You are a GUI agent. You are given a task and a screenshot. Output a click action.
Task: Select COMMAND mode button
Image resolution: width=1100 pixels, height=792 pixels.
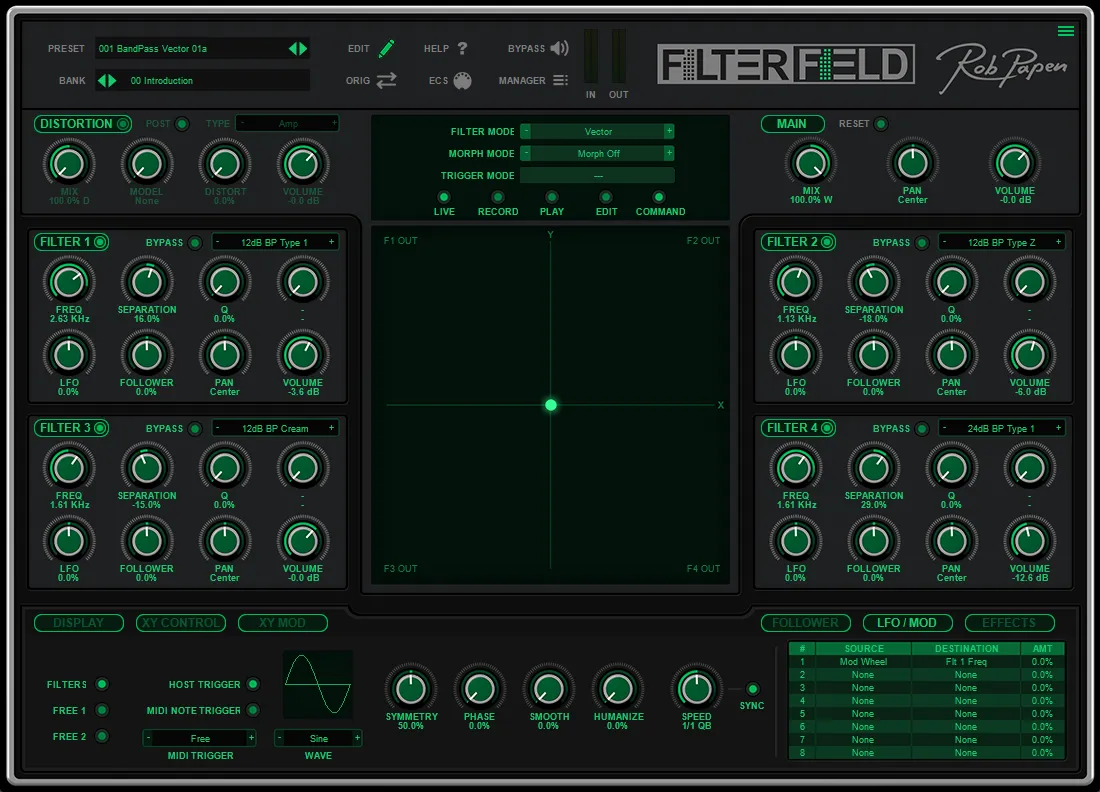click(x=659, y=197)
